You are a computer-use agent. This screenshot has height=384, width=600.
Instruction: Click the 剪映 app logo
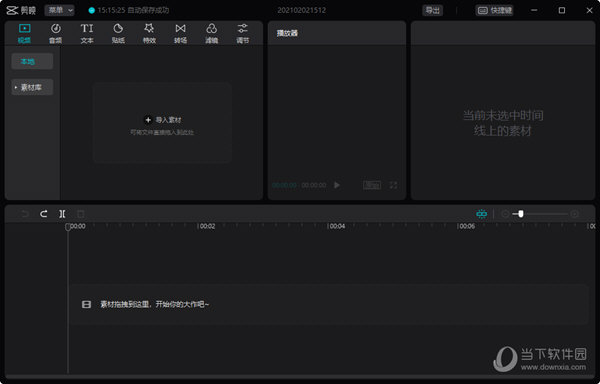(21, 10)
